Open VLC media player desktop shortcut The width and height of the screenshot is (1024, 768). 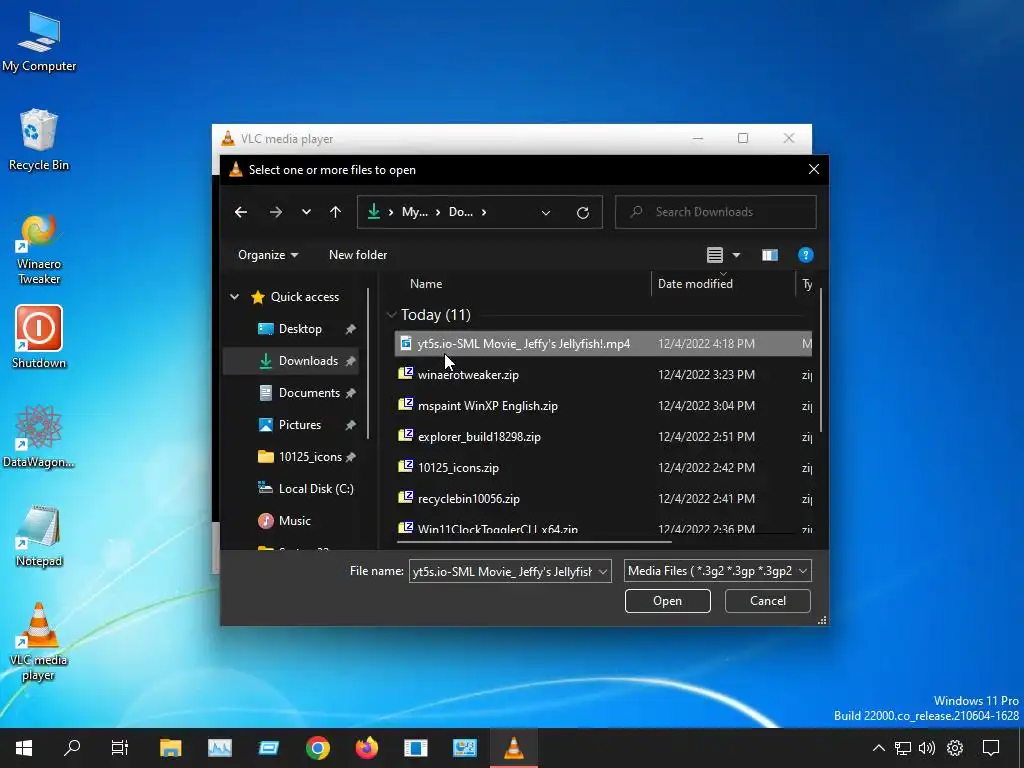[x=39, y=641]
